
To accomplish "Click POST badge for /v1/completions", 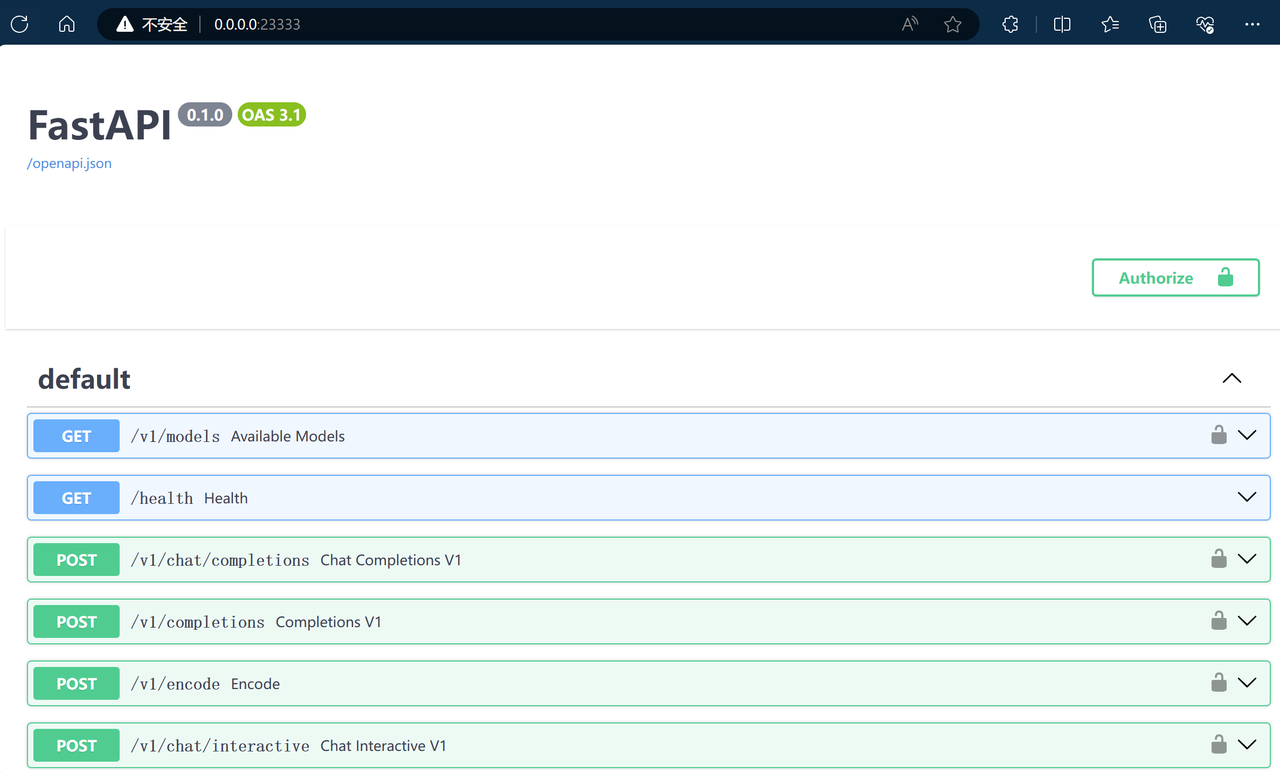I will coord(76,622).
